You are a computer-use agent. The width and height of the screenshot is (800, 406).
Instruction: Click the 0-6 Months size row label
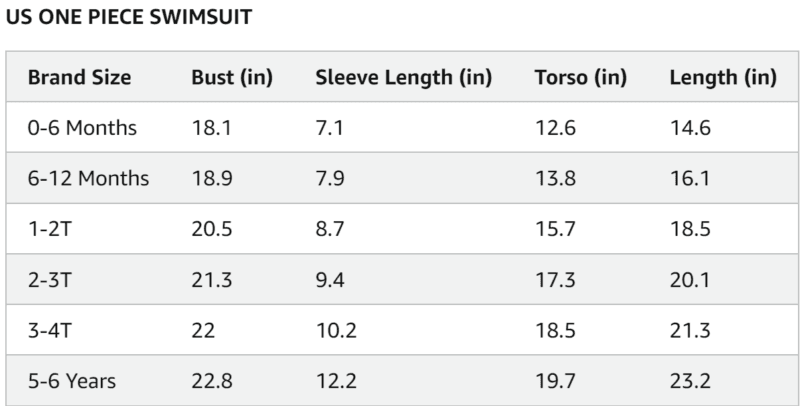pyautogui.click(x=82, y=128)
